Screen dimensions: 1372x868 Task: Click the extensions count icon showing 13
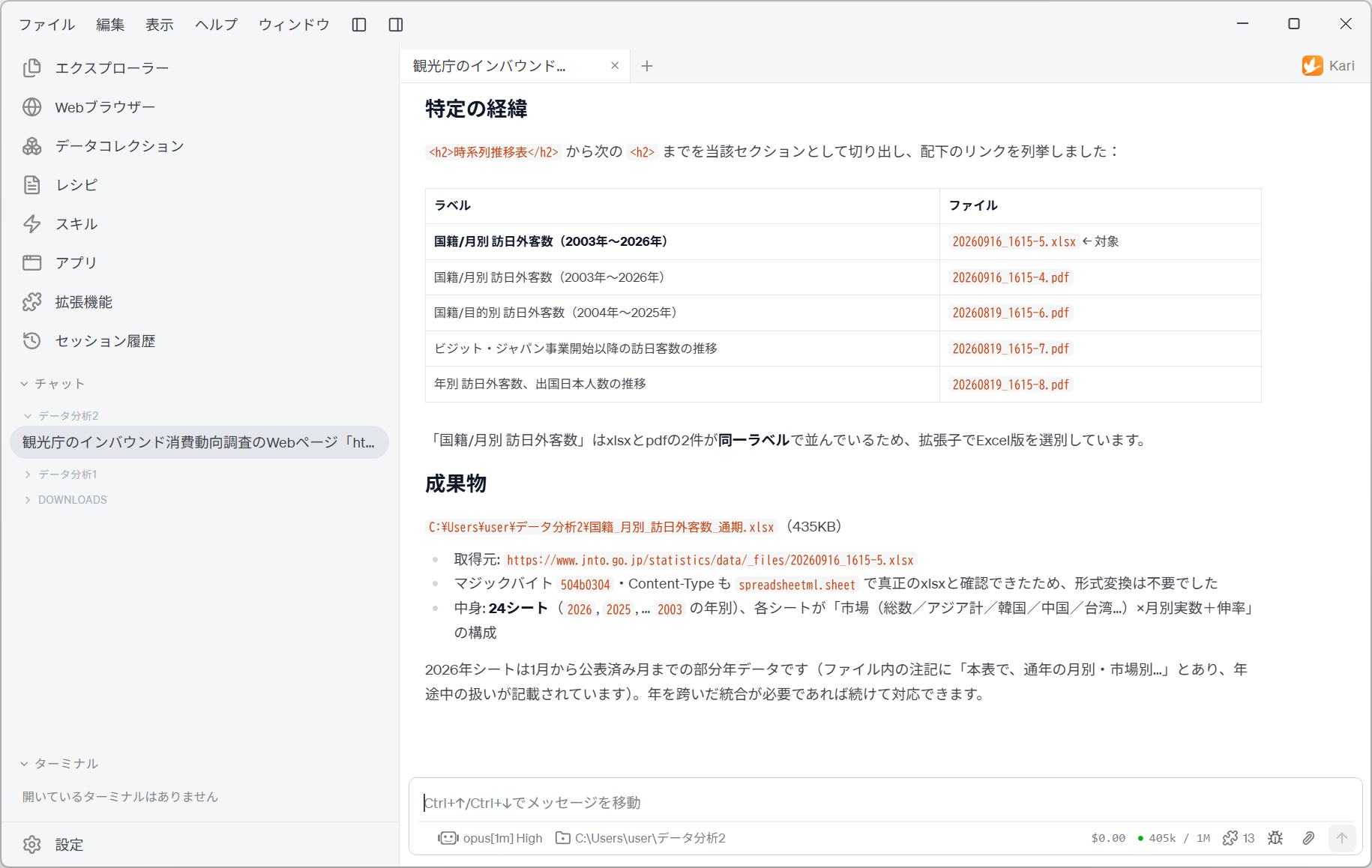pos(1239,838)
